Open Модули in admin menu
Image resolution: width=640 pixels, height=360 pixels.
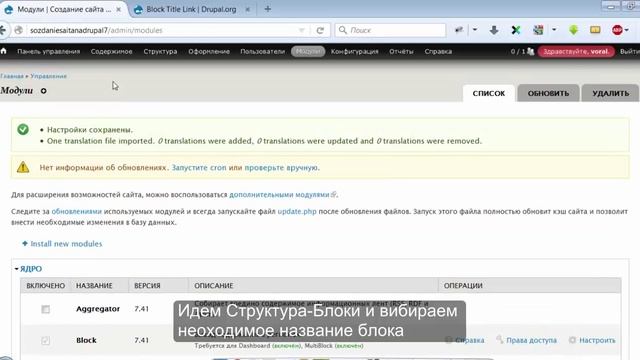pyautogui.click(x=308, y=51)
